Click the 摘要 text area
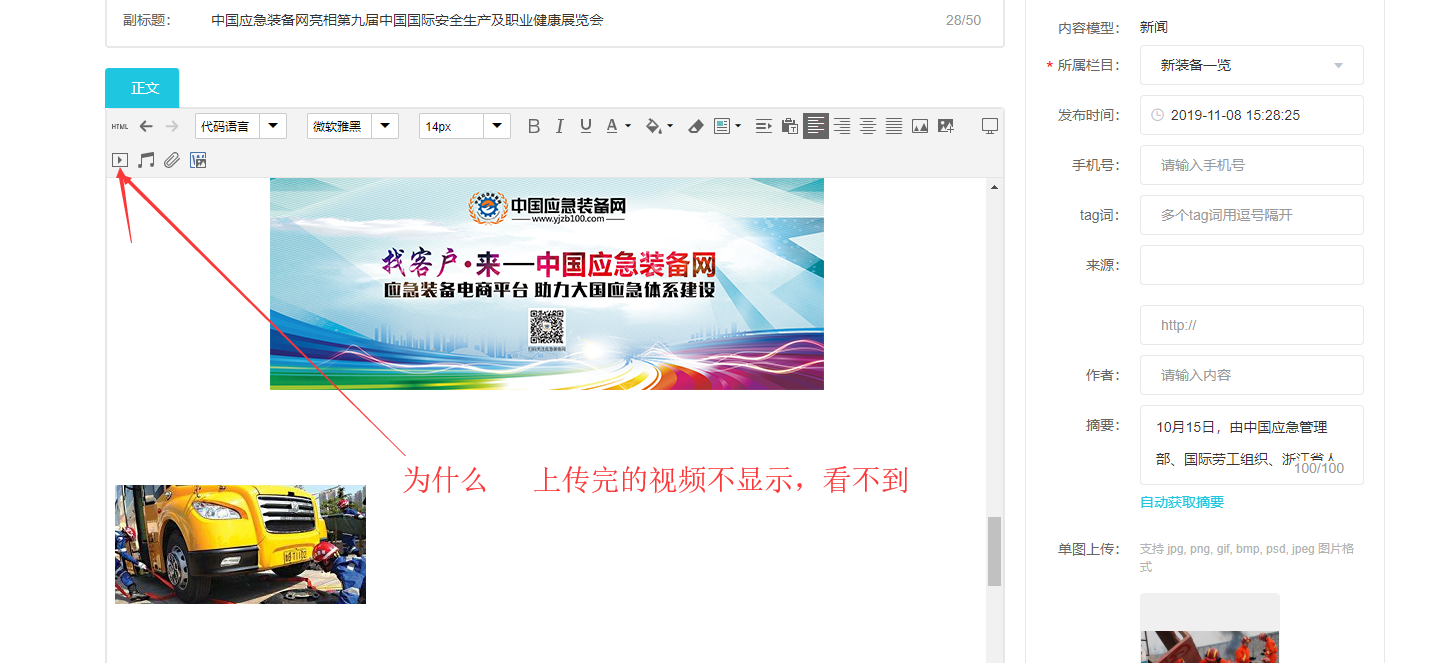The height and width of the screenshot is (663, 1443). pyautogui.click(x=1252, y=445)
